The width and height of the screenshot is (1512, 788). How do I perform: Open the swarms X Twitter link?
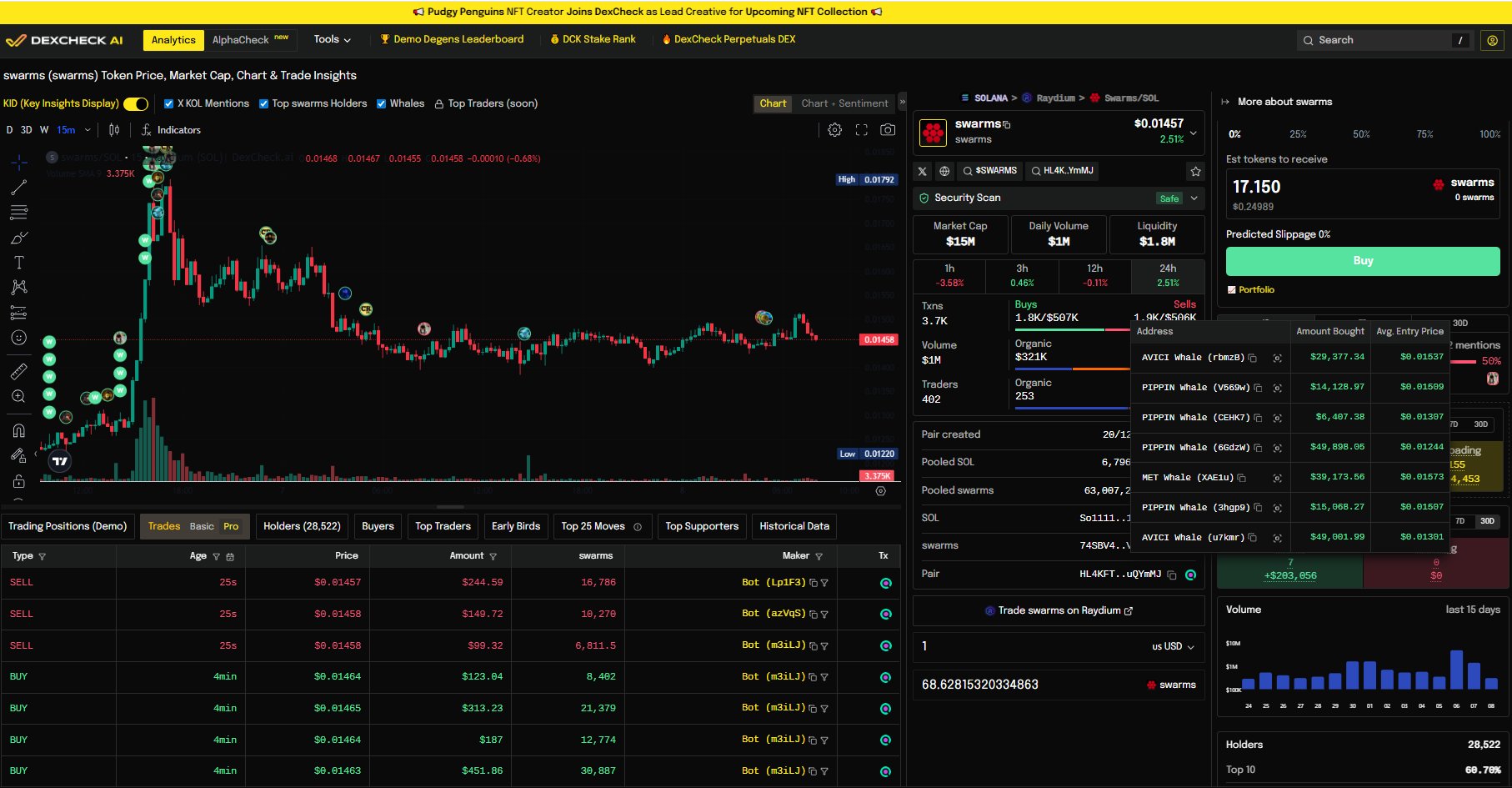pyautogui.click(x=922, y=171)
